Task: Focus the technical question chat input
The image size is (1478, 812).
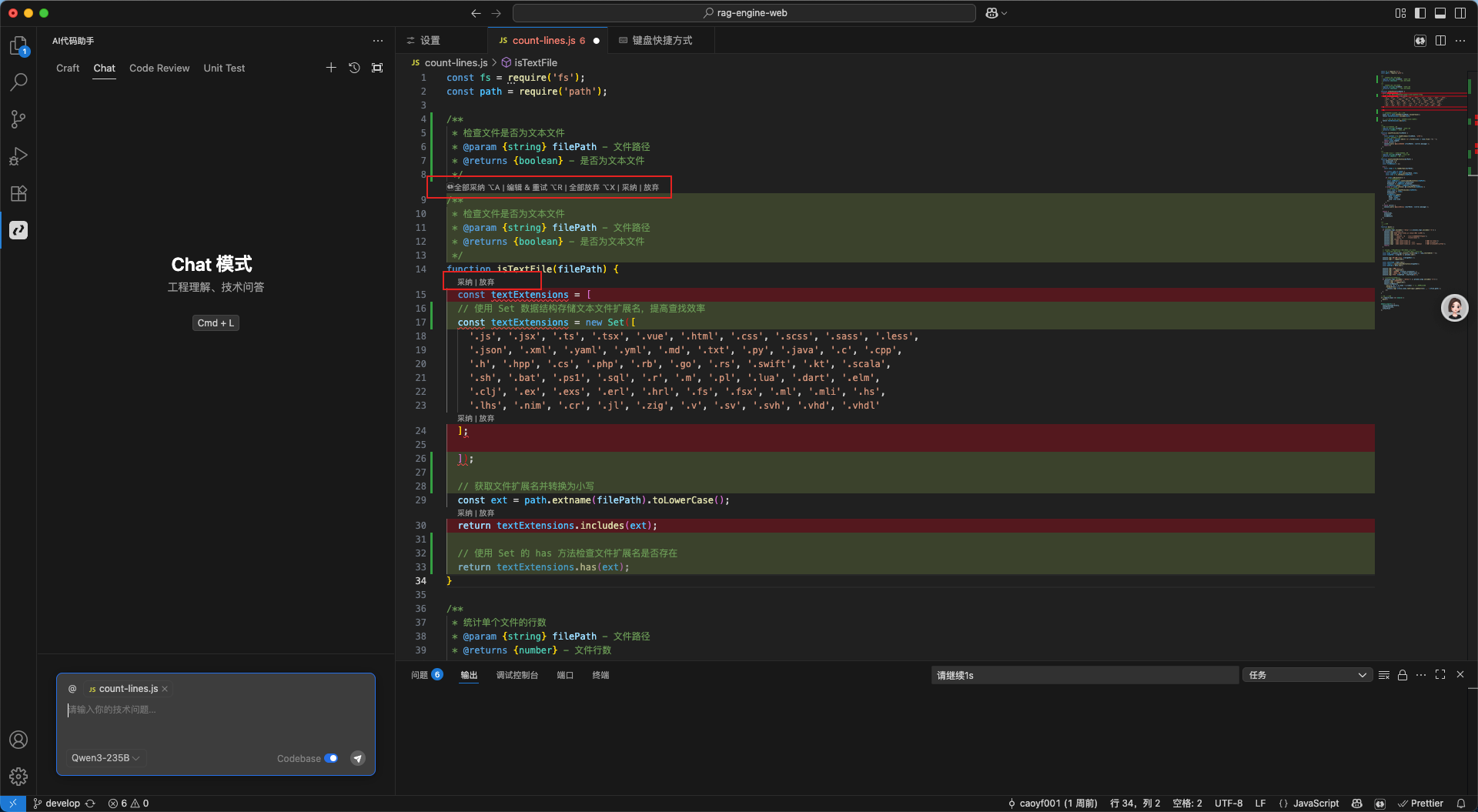Action: 216,710
